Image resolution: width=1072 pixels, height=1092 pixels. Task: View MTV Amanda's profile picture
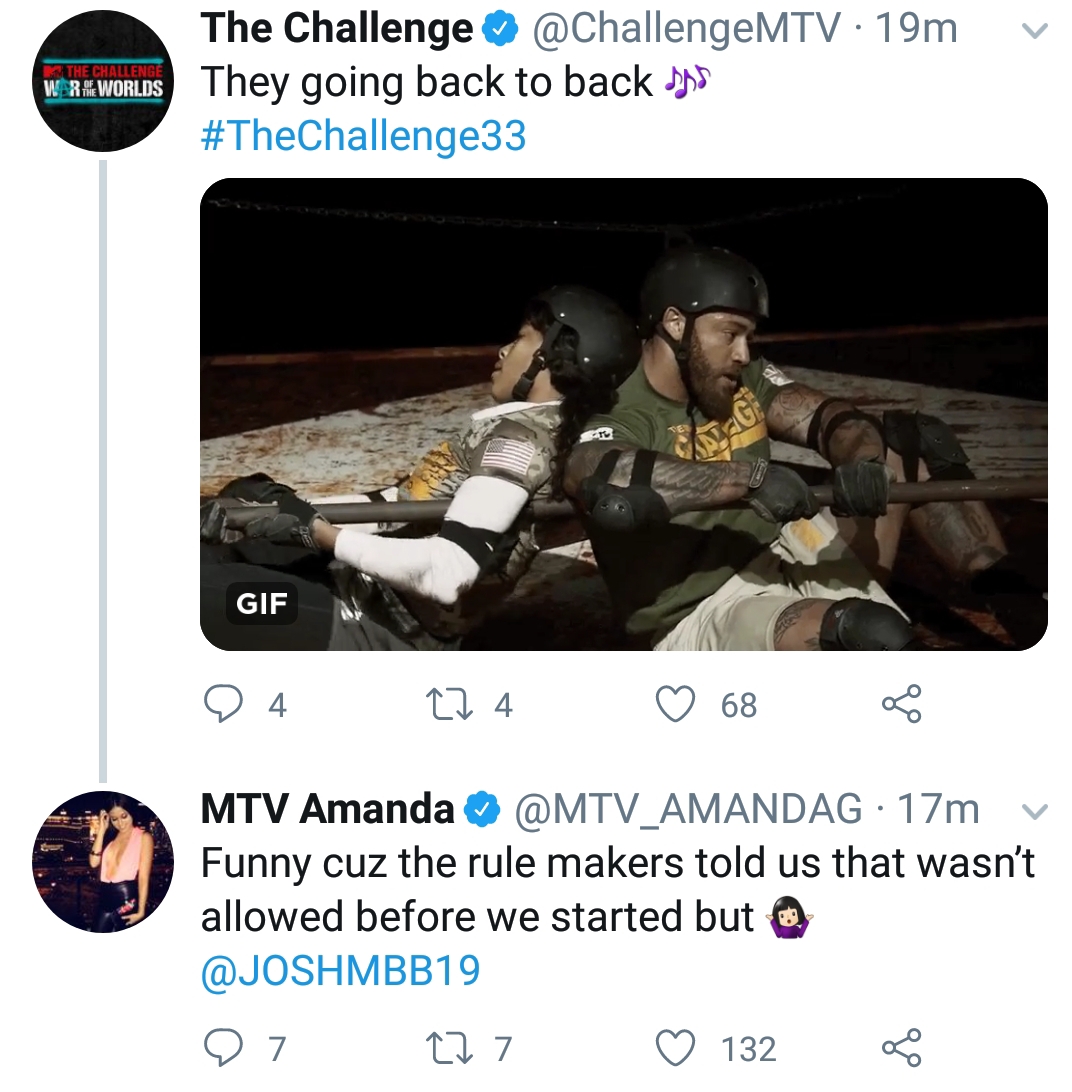103,861
